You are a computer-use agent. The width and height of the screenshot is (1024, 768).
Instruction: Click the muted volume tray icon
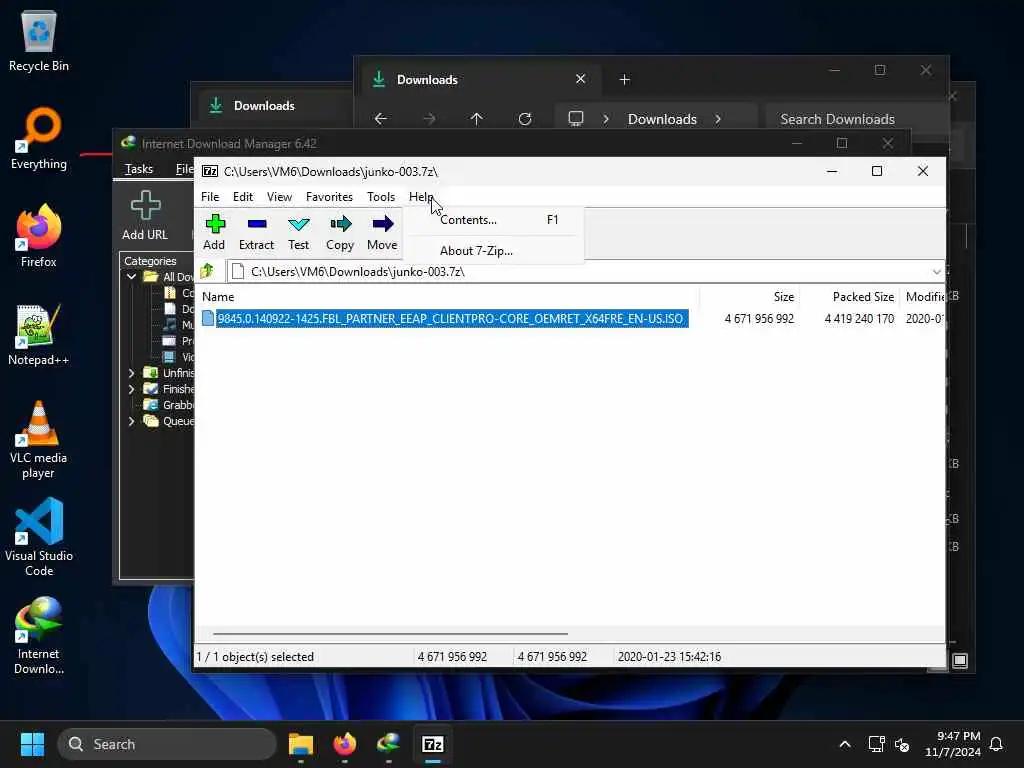[902, 744]
